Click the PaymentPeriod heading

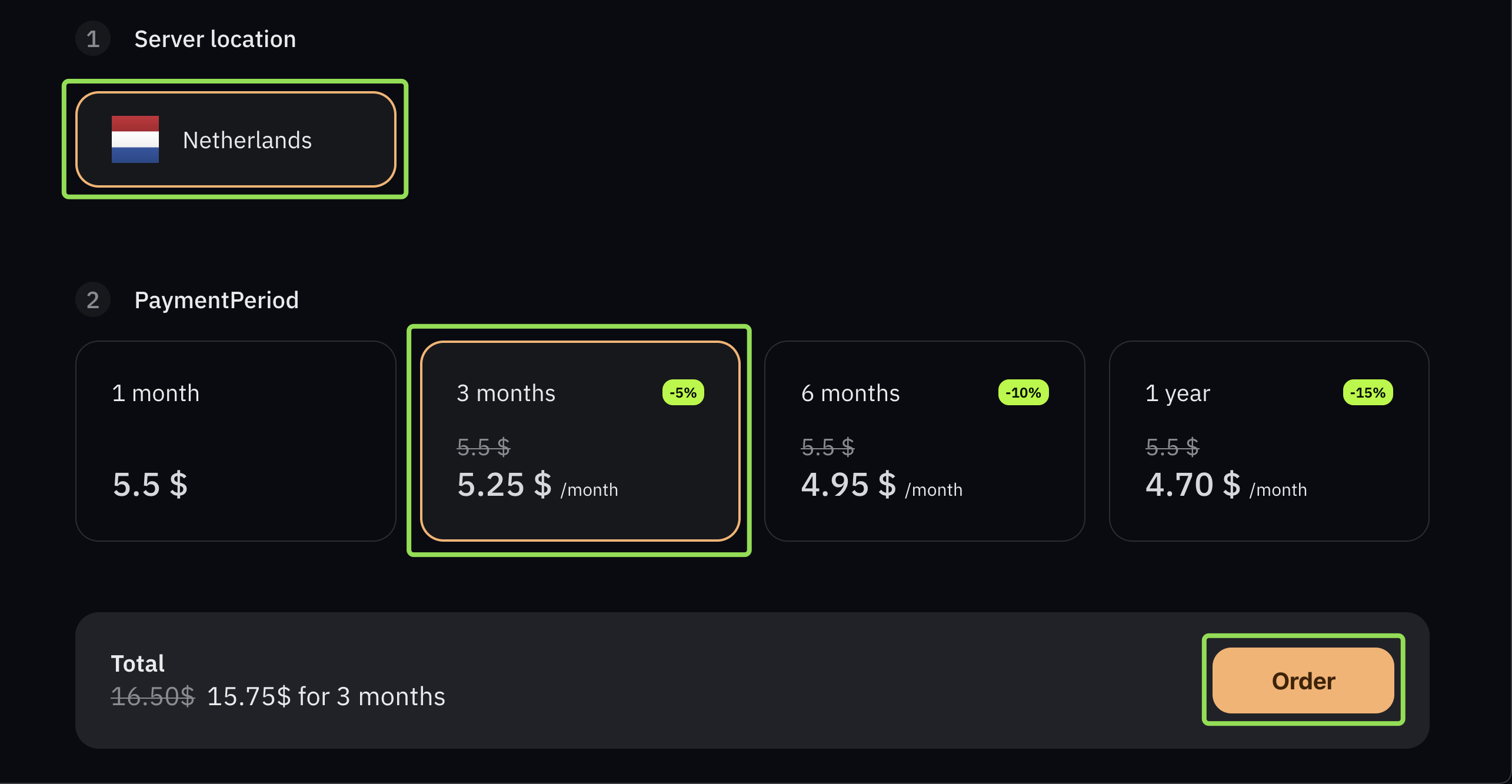click(x=217, y=301)
